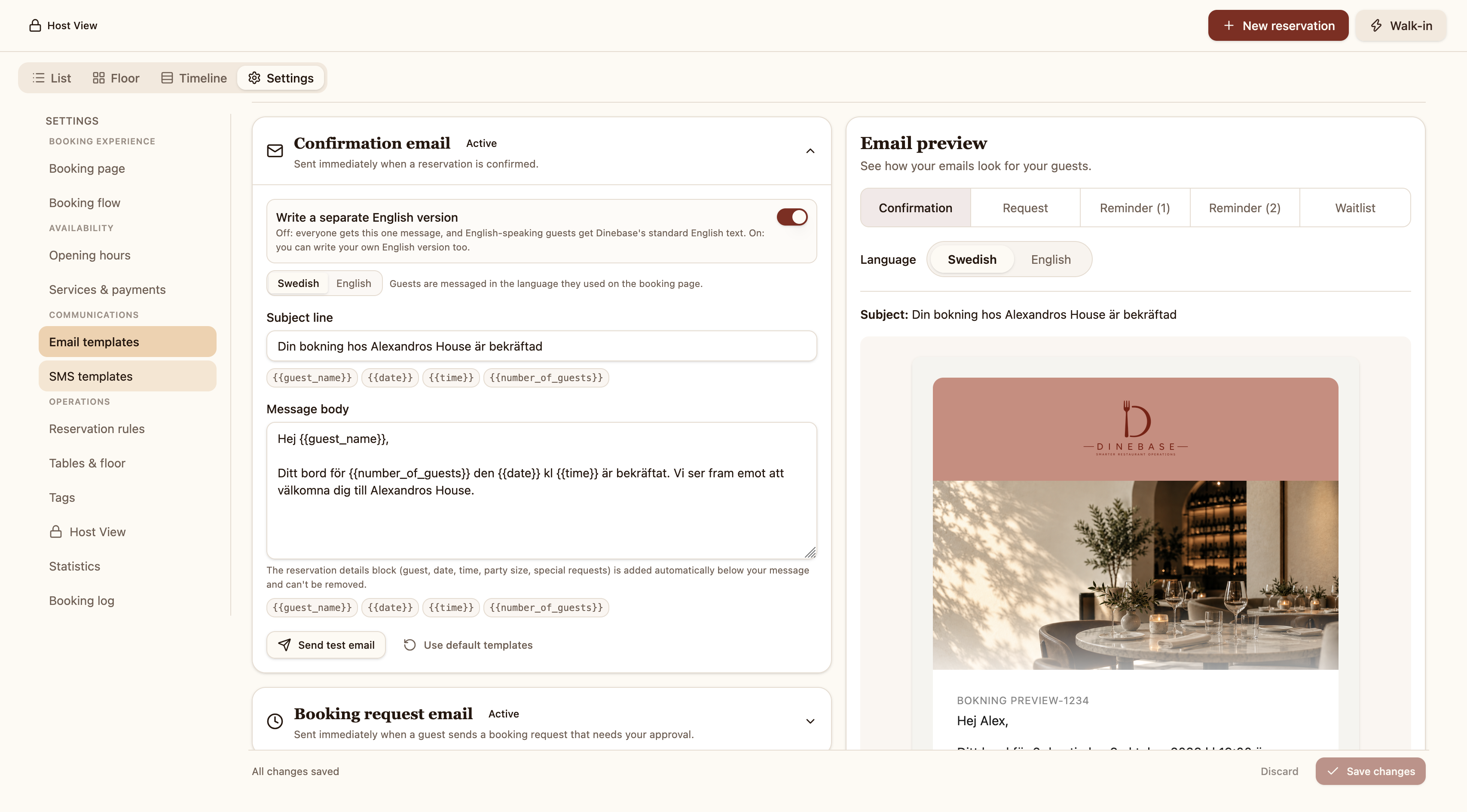Switch preview language to English
The width and height of the screenshot is (1467, 812).
(1051, 259)
